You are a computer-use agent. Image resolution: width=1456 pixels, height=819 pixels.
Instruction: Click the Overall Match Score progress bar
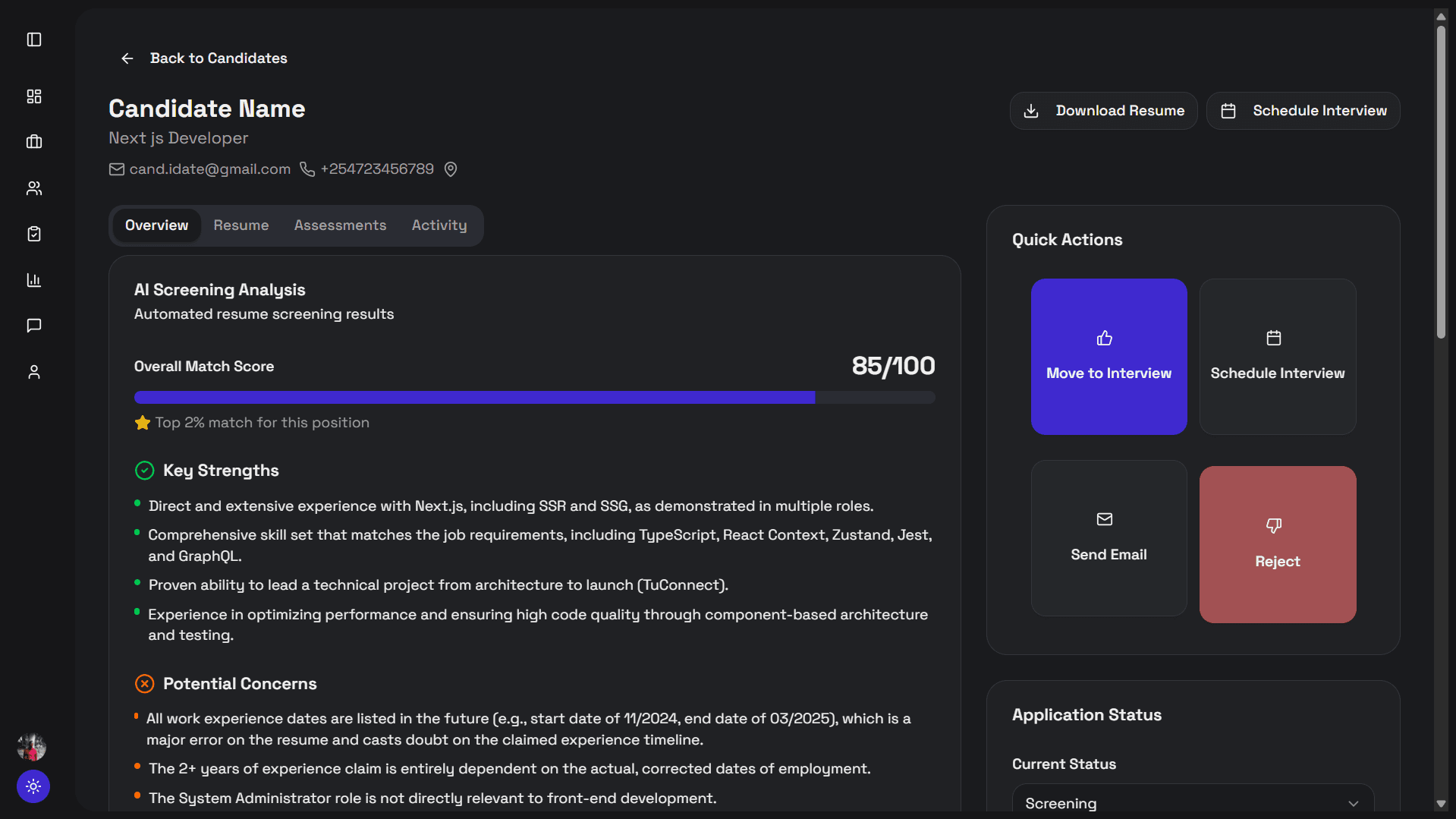point(534,397)
